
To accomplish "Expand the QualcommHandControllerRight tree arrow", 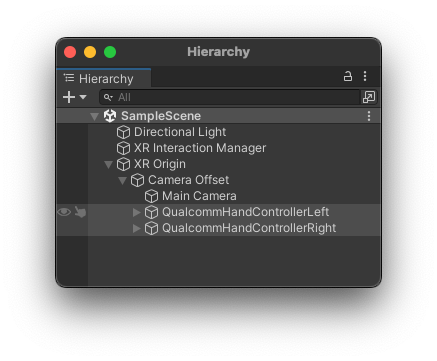I will click(136, 228).
